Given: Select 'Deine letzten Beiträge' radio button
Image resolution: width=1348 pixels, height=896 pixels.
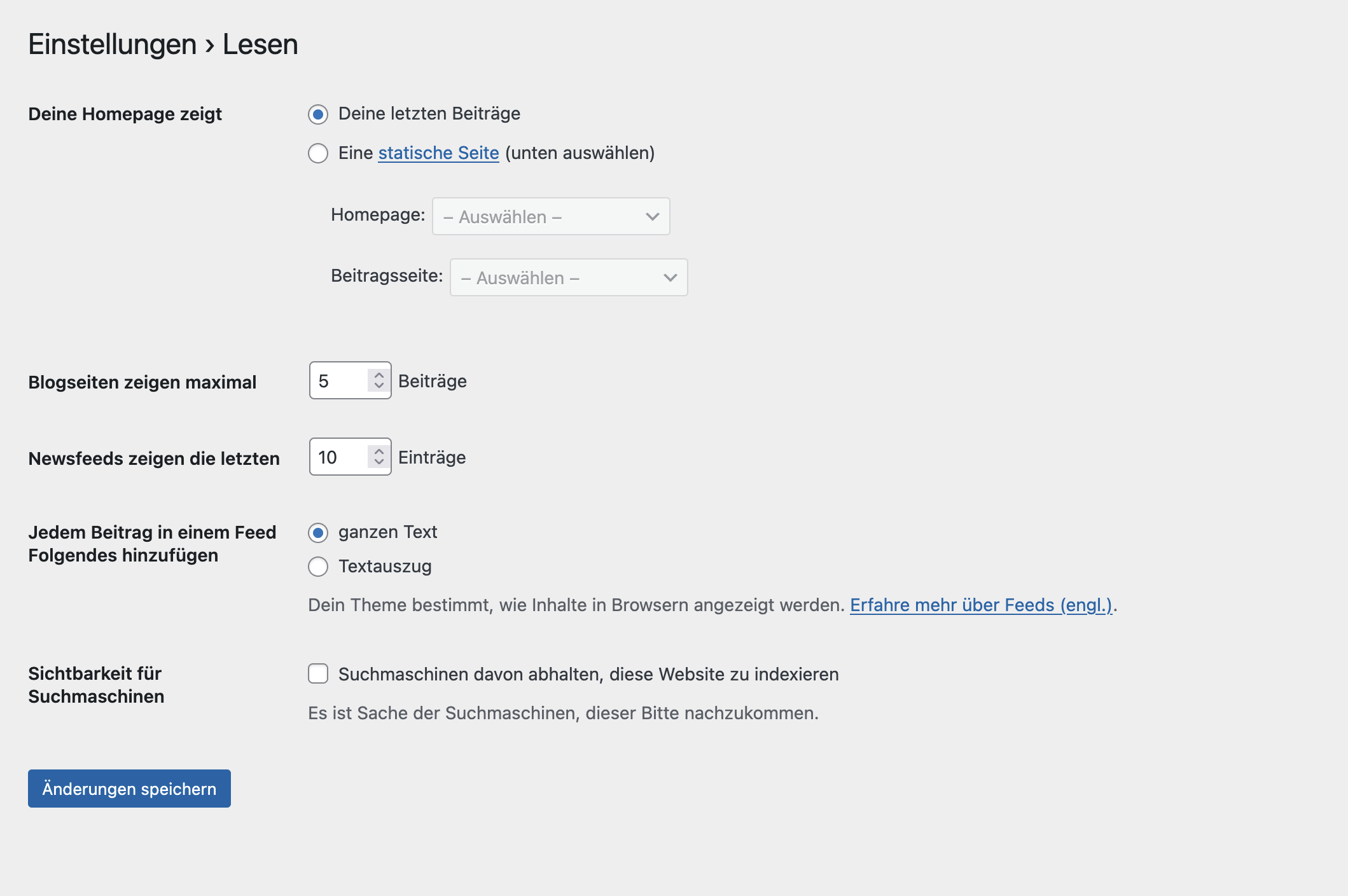Looking at the screenshot, I should tap(318, 114).
